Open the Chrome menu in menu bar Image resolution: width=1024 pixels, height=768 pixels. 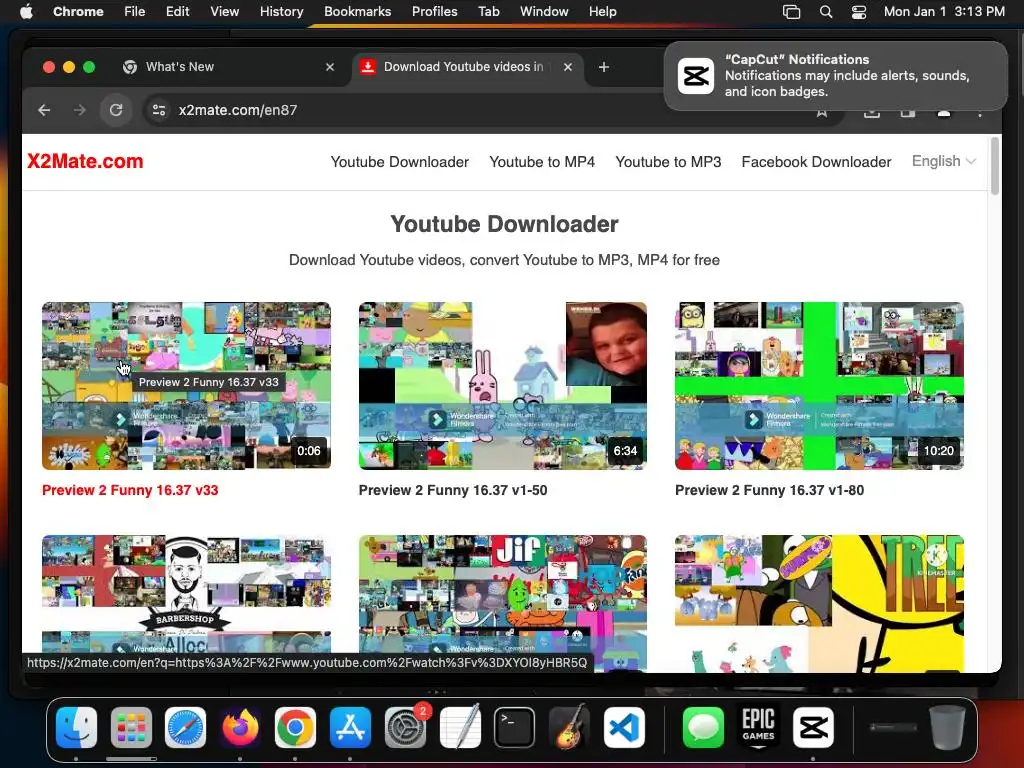coord(78,11)
